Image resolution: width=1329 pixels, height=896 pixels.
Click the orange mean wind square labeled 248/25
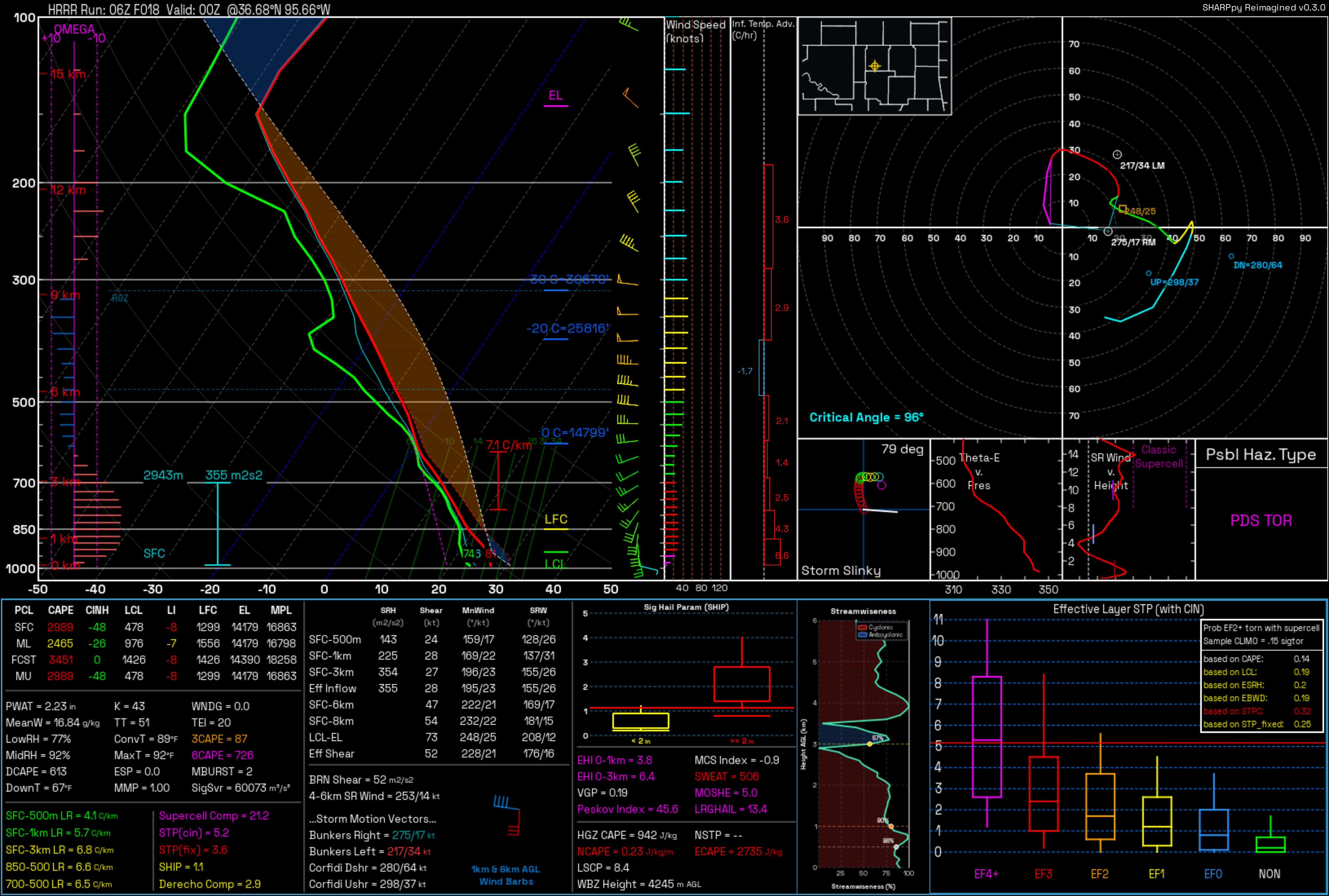tap(1123, 209)
